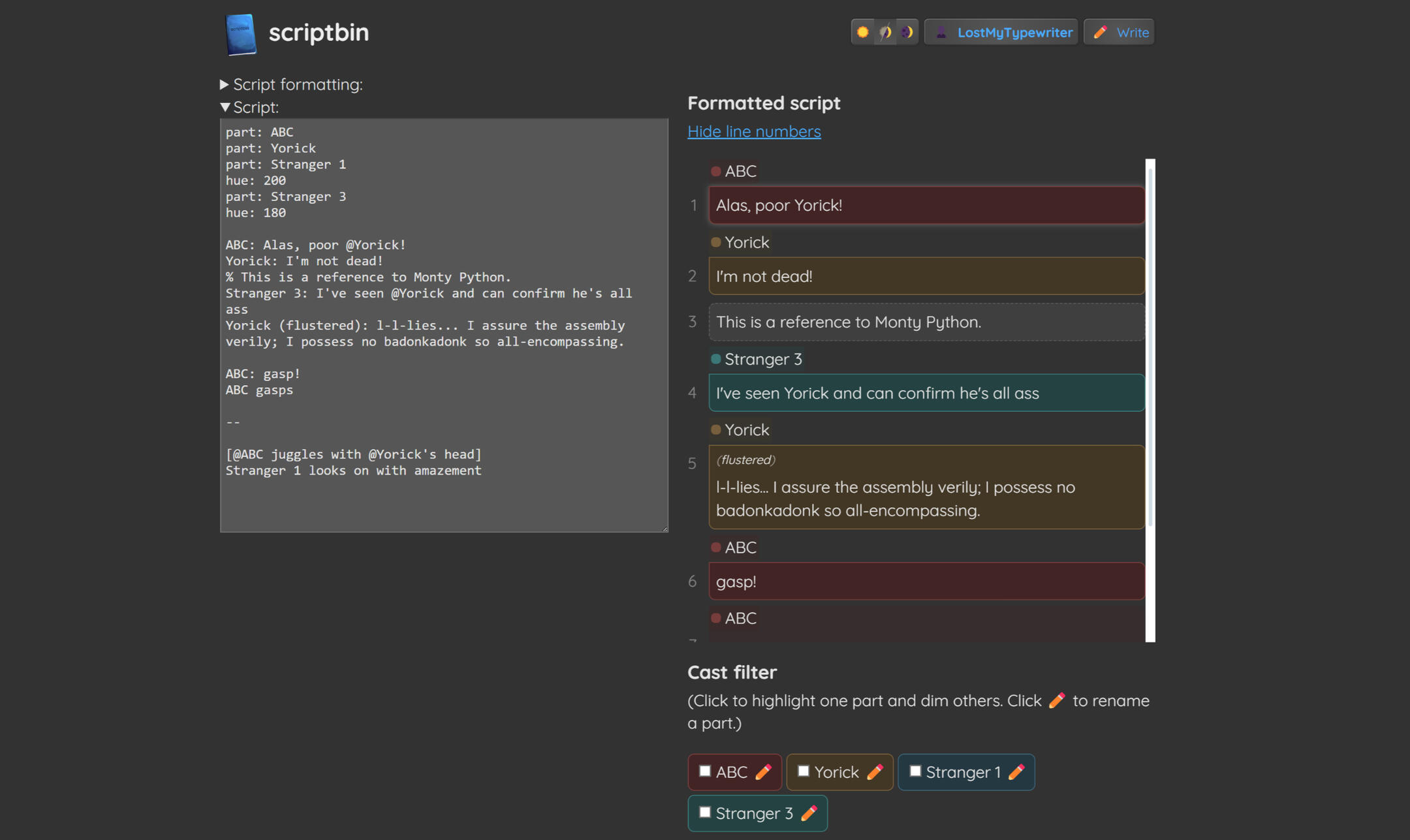Click Stranger 3 rename pencil icon
The image size is (1410, 840).
[809, 813]
